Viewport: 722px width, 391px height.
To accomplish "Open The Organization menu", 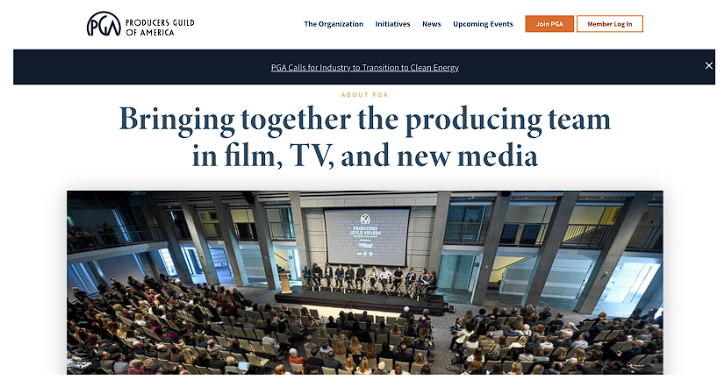I will click(x=333, y=24).
